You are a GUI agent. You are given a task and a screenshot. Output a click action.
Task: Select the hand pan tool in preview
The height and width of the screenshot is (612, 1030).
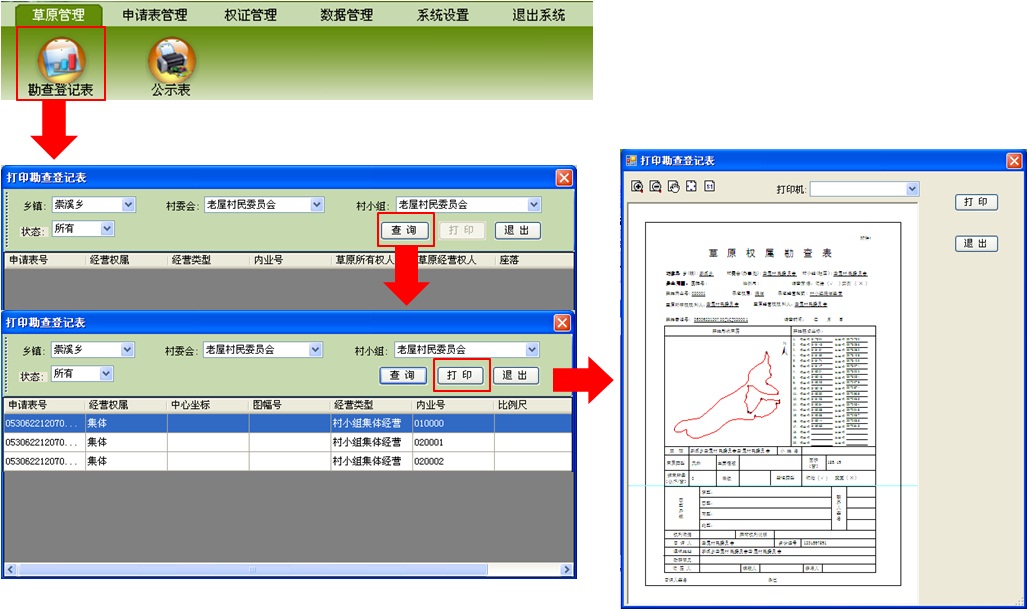(x=673, y=187)
